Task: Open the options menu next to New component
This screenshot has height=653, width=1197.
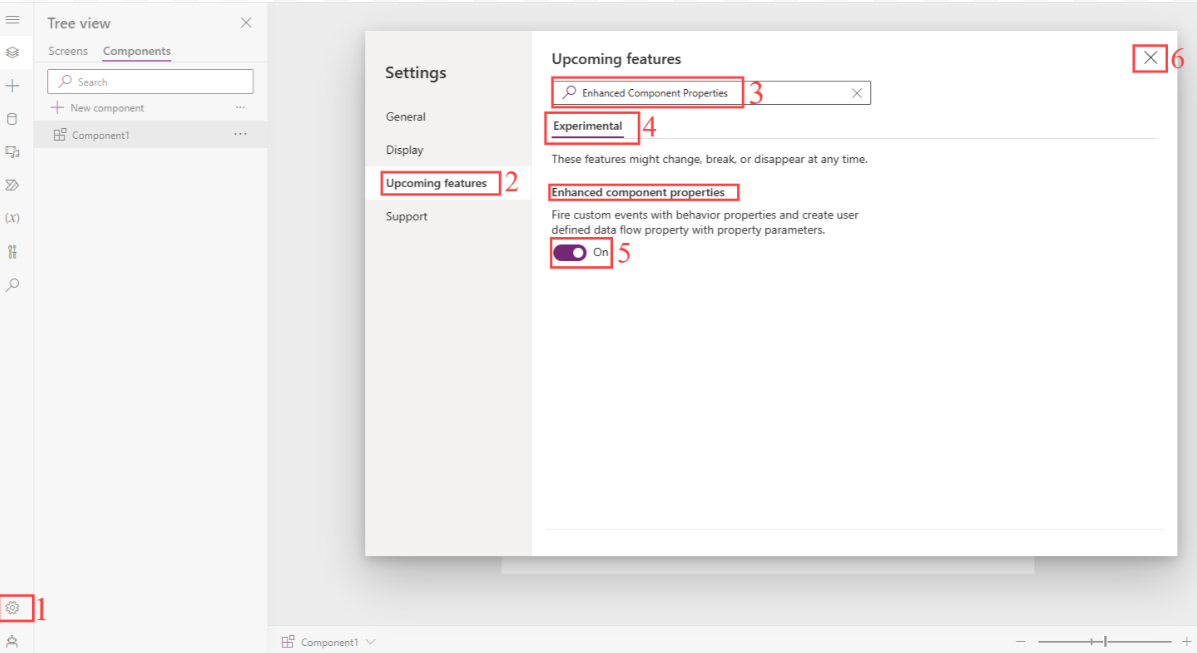Action: pyautogui.click(x=239, y=107)
